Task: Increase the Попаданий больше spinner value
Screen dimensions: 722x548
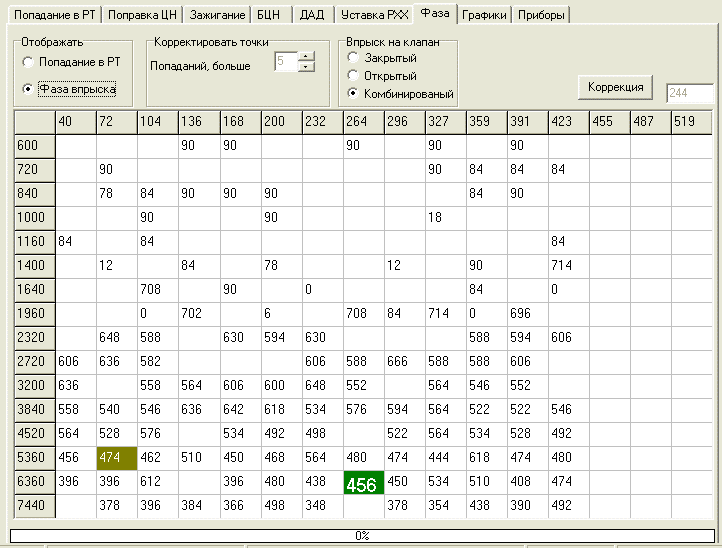Action: (x=306, y=57)
